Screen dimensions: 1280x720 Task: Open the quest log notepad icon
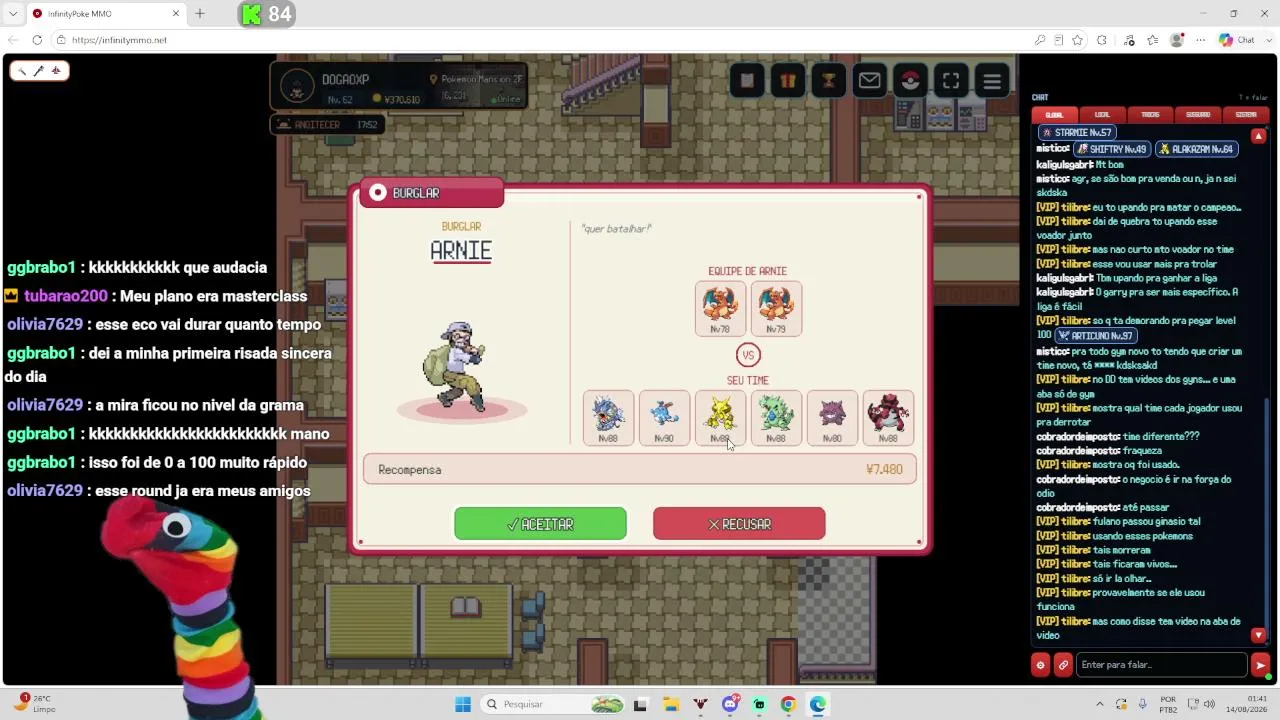tap(747, 81)
